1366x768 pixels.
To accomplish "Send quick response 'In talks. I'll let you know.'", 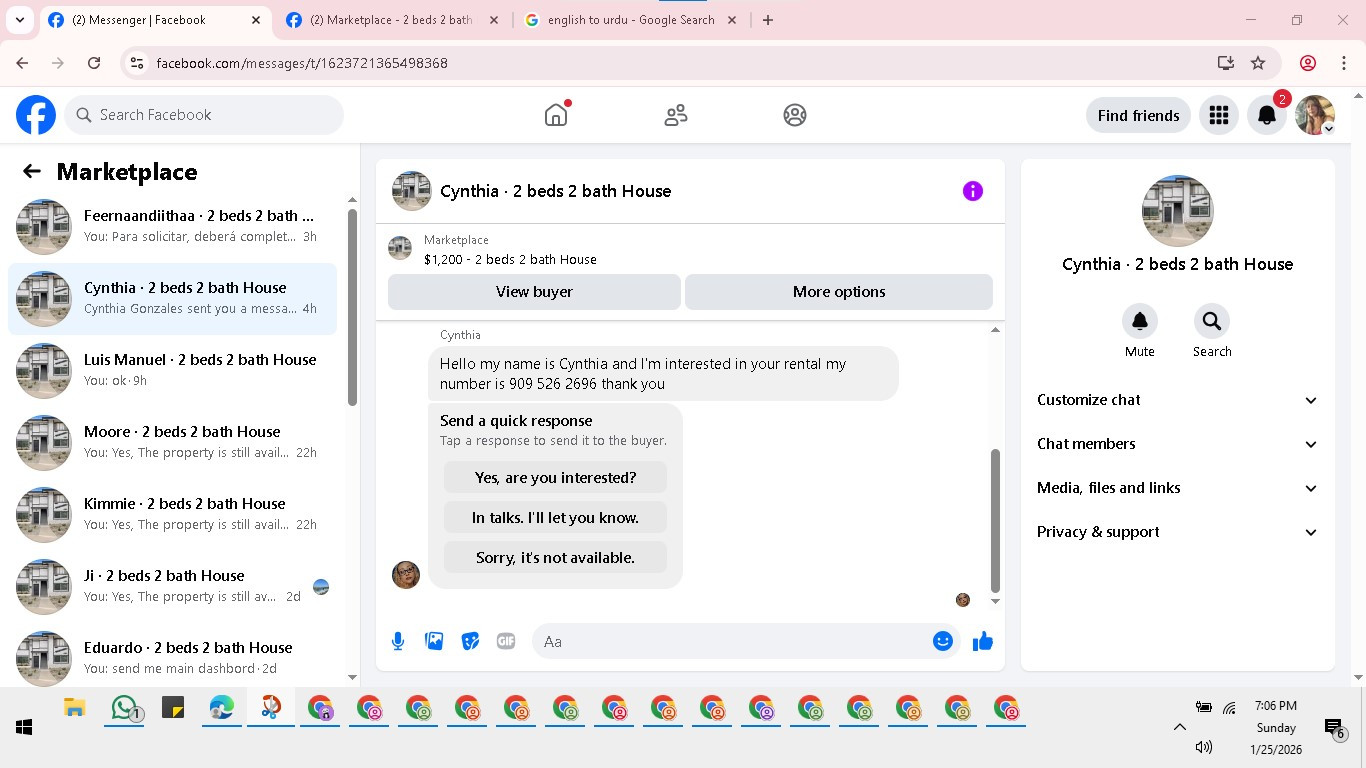I will (555, 518).
